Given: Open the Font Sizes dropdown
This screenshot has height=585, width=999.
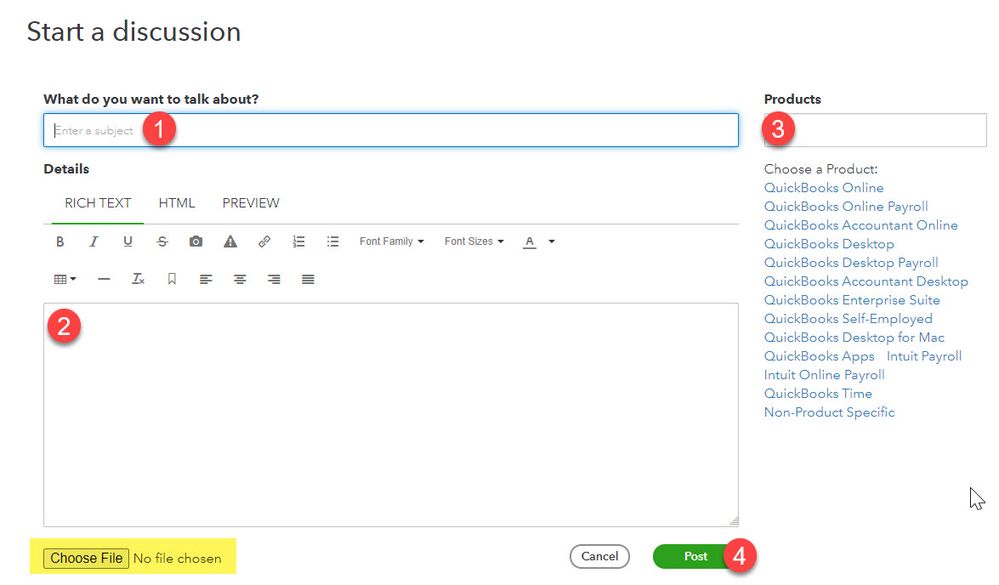Looking at the screenshot, I should [x=474, y=242].
